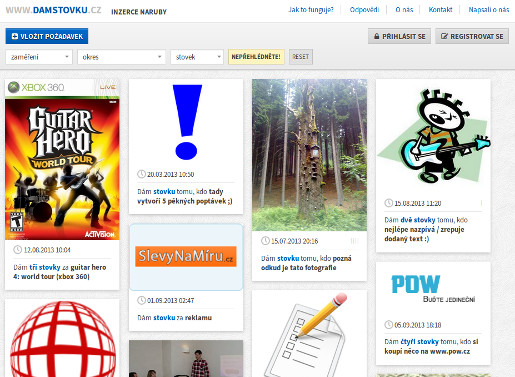Viewport: 515px width, 377px height.
Task: Click the clock icon beside 05.03.2013 18:18
Action: [x=389, y=325]
